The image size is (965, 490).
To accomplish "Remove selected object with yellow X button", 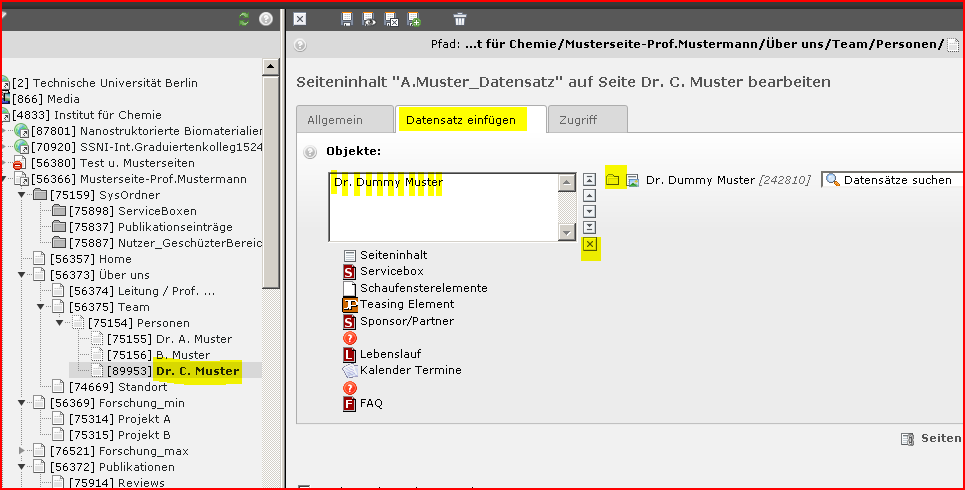I will click(x=590, y=245).
